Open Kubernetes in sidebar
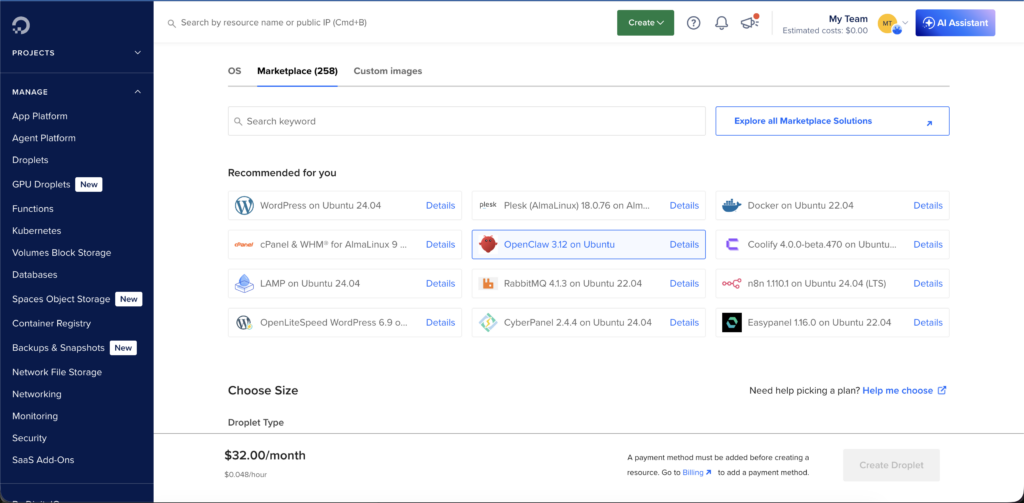 (37, 231)
